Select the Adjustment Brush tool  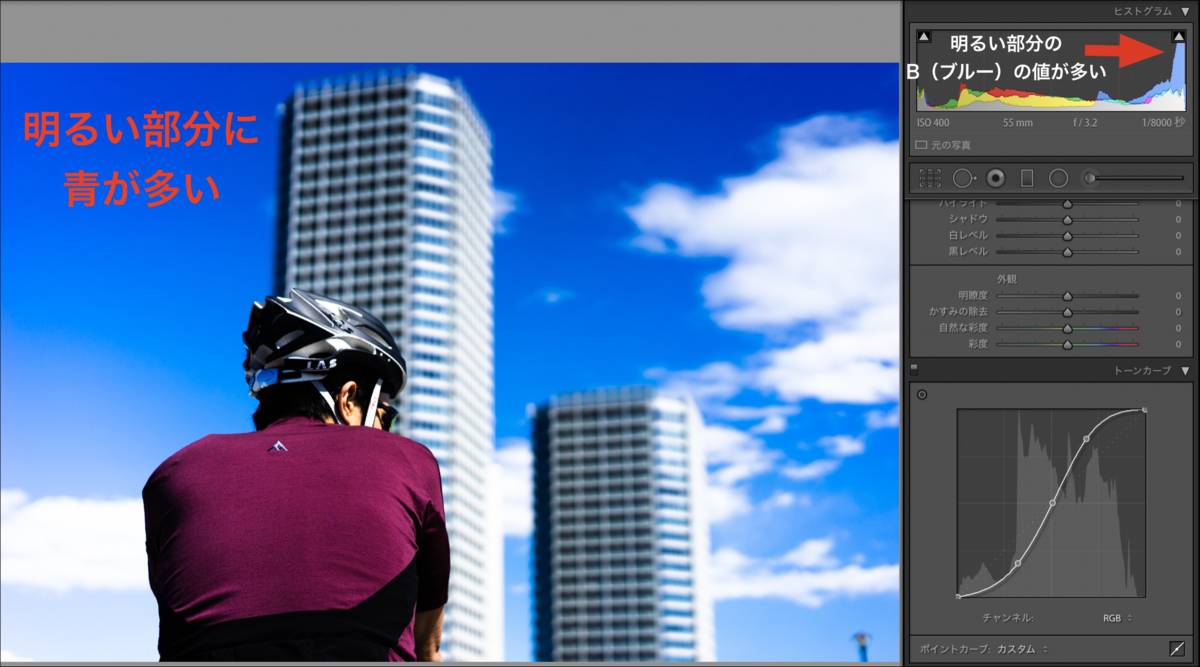(x=1090, y=178)
